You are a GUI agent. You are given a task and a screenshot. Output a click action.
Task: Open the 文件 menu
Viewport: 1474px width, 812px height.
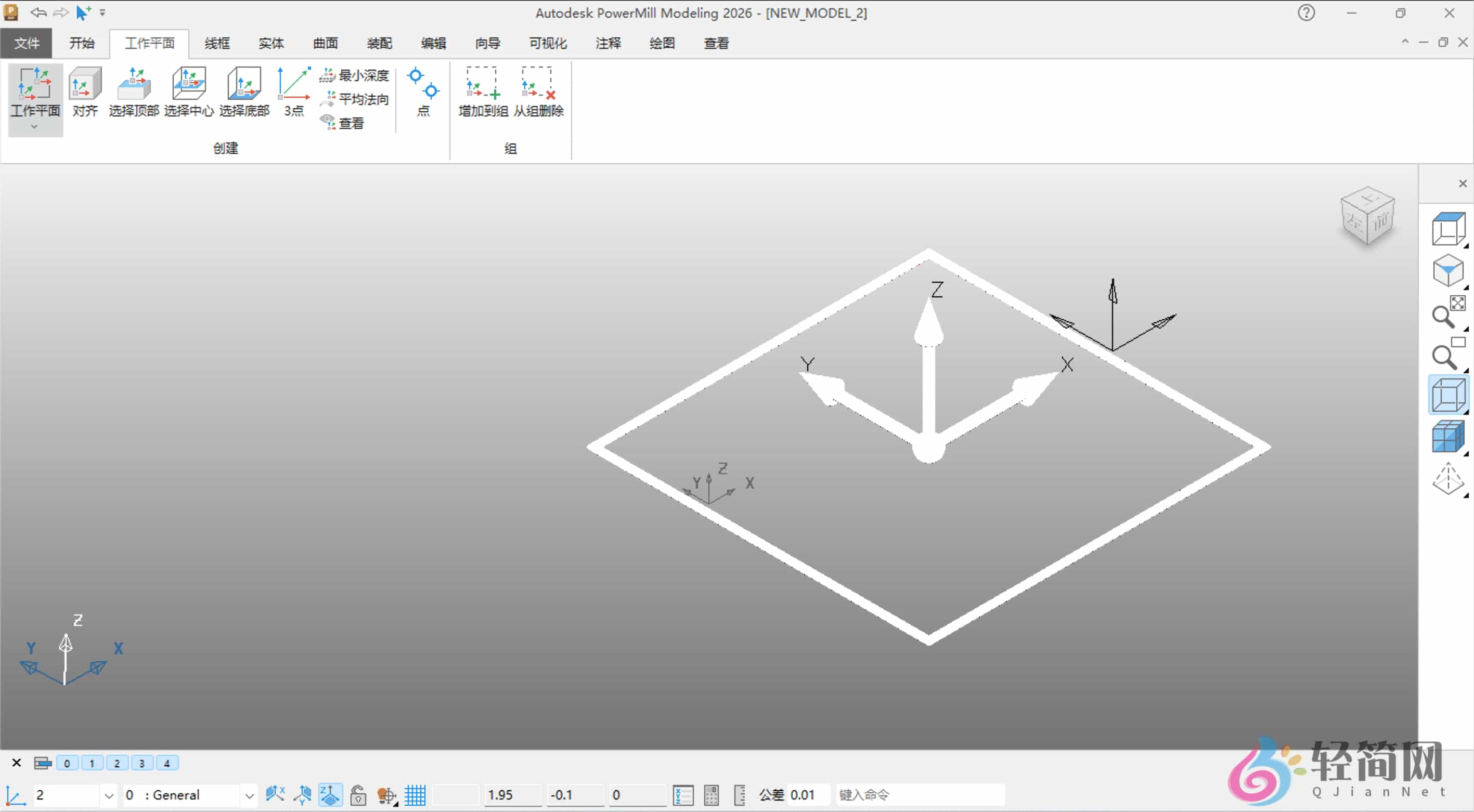(x=27, y=44)
